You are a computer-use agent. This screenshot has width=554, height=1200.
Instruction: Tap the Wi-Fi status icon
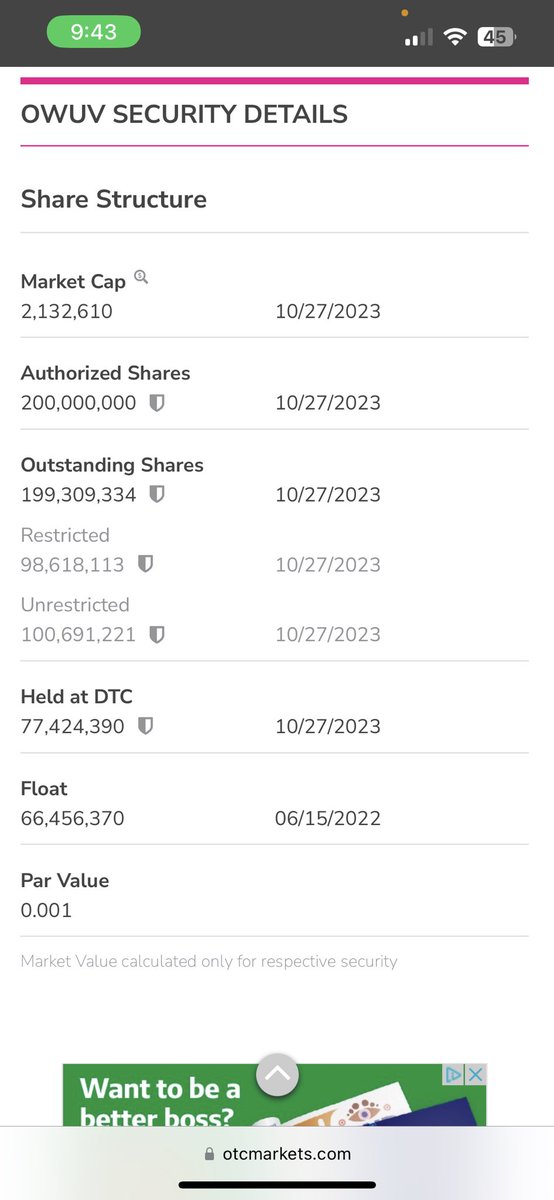click(x=456, y=37)
